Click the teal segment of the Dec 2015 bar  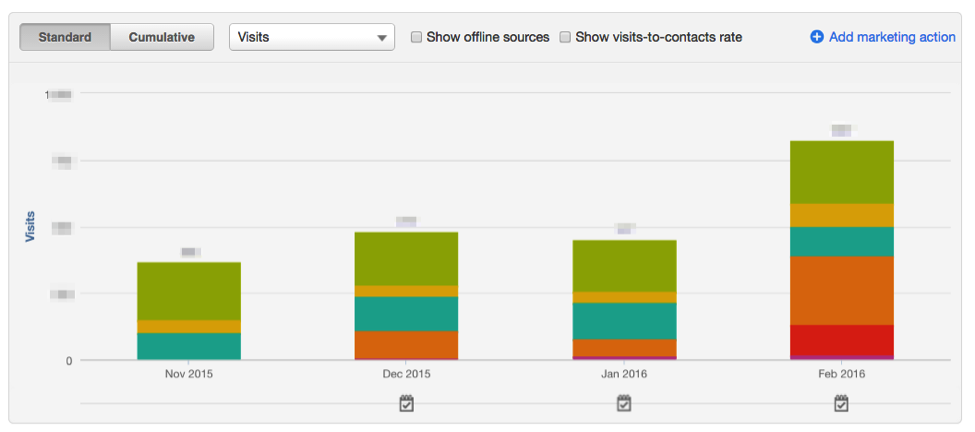point(406,314)
